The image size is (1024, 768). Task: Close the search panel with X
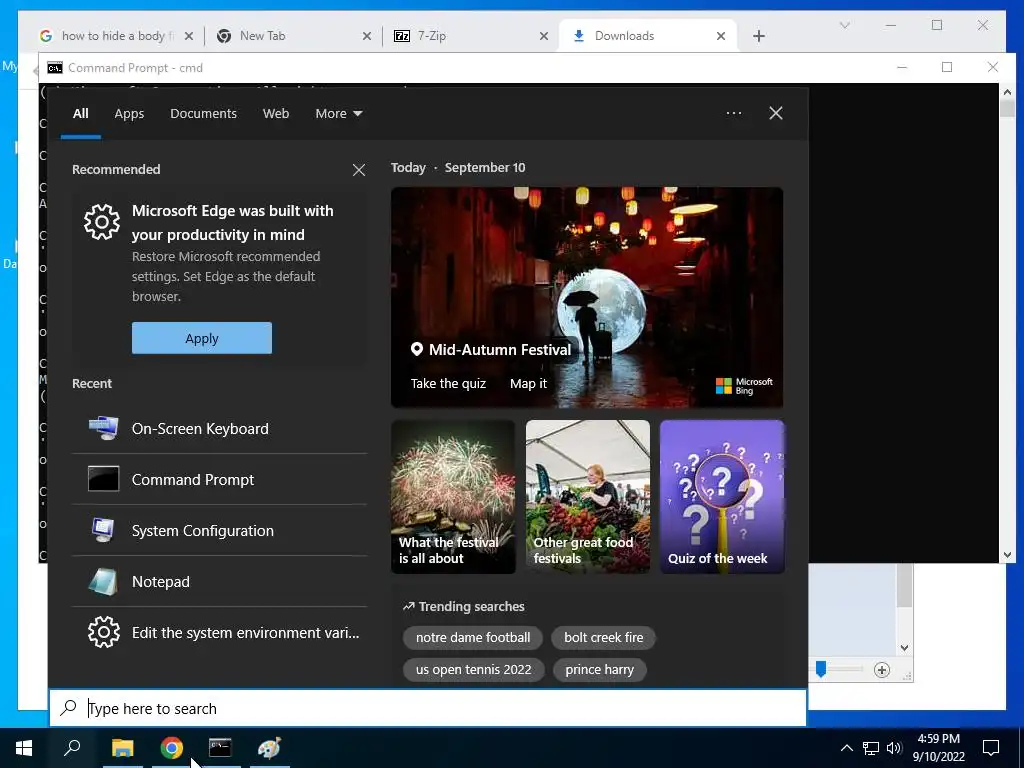(775, 113)
